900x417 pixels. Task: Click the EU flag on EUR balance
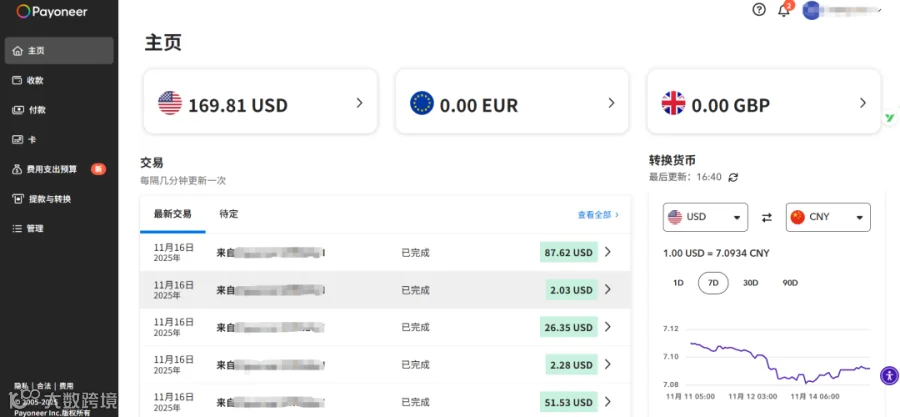(x=422, y=103)
